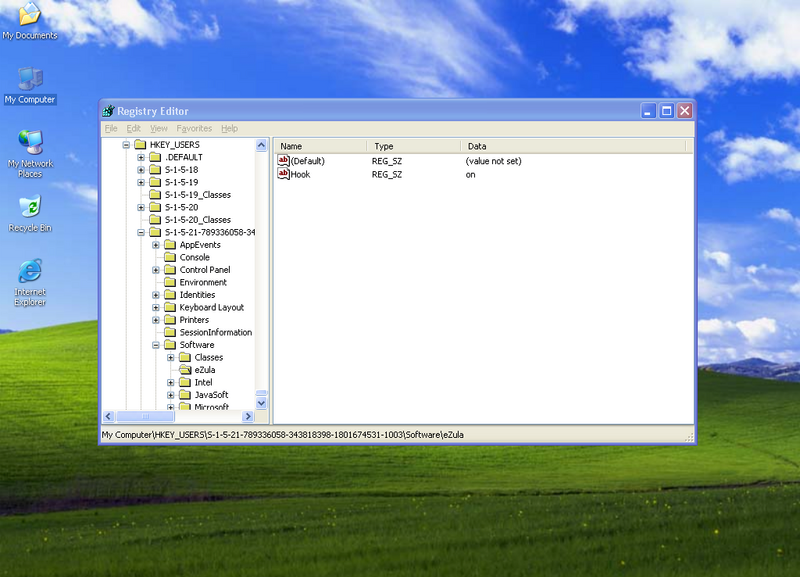
Task: Expand the Identities key
Action: (156, 295)
